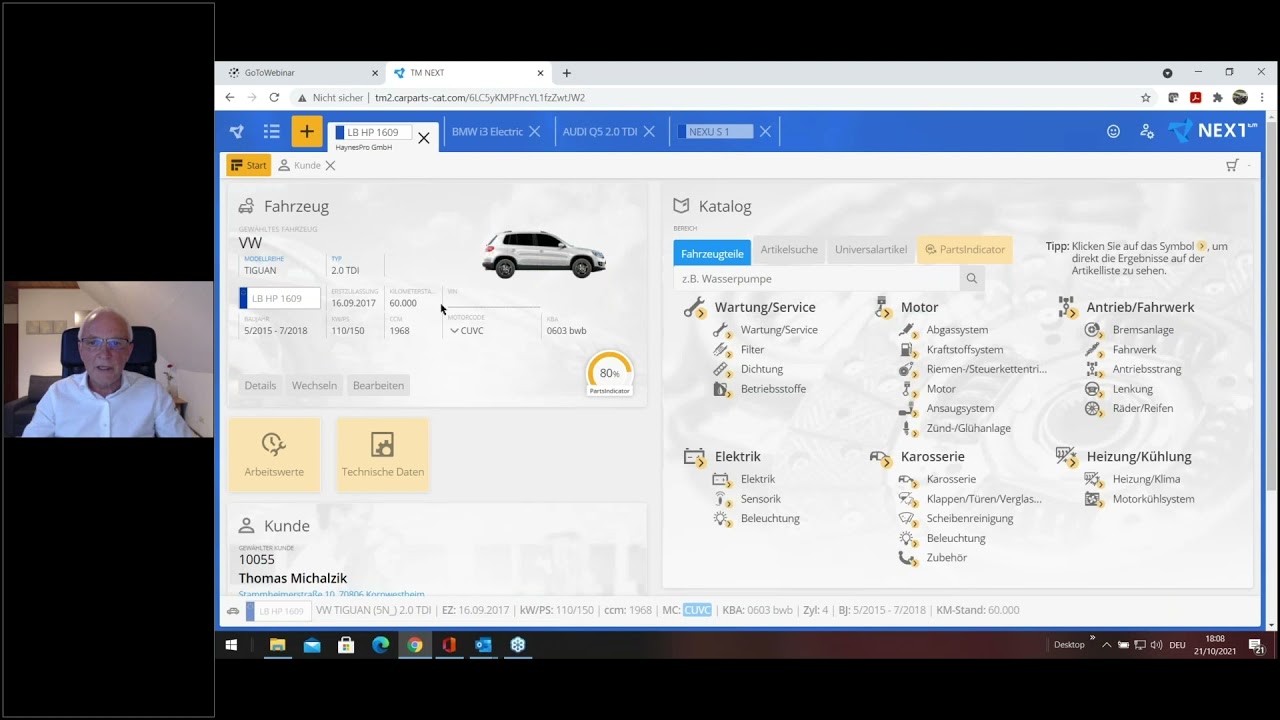1280x720 pixels.
Task: Close the LB HP 1609 tab
Action: [424, 138]
